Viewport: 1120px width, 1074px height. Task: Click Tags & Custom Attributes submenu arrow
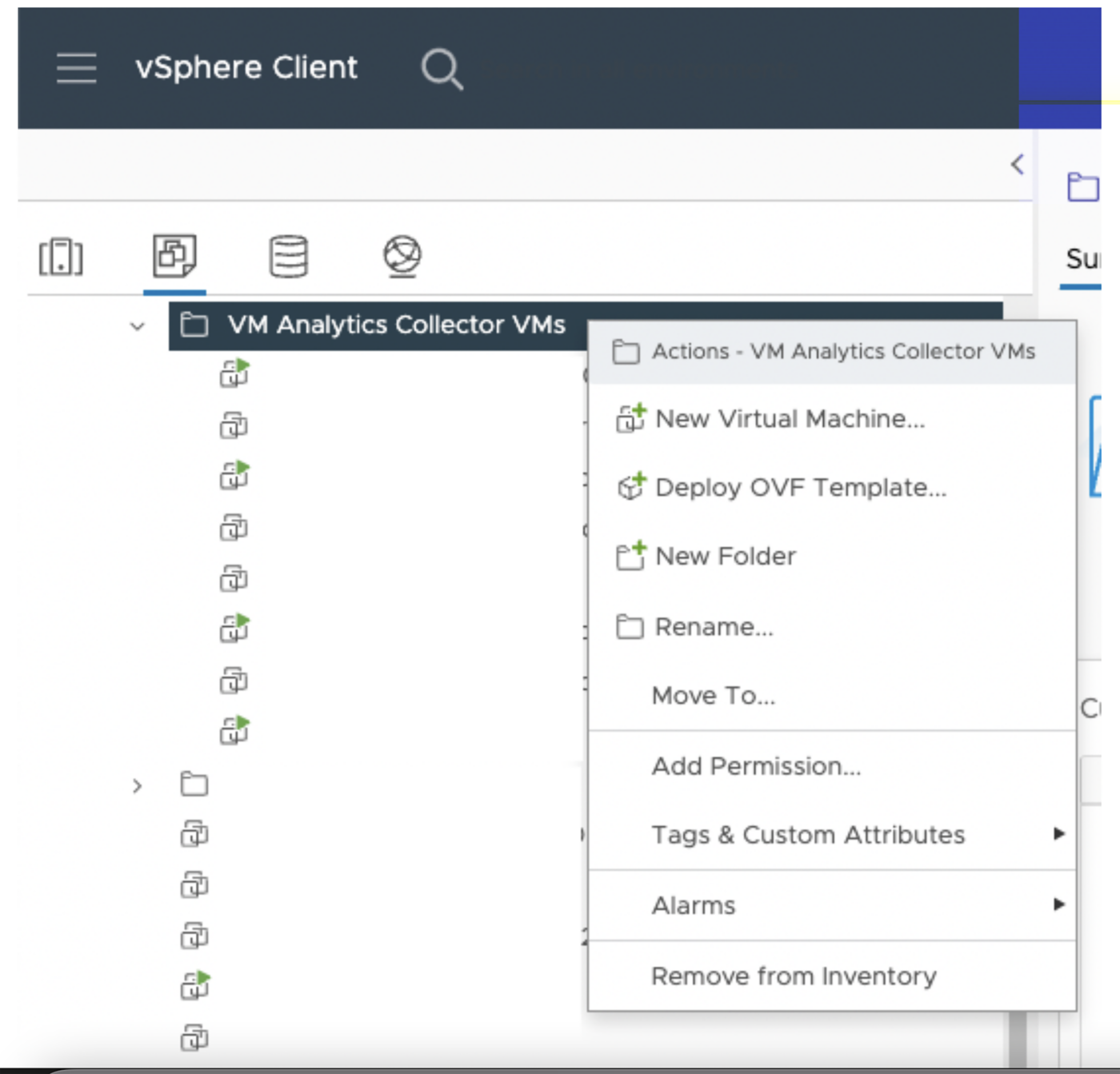[1059, 834]
